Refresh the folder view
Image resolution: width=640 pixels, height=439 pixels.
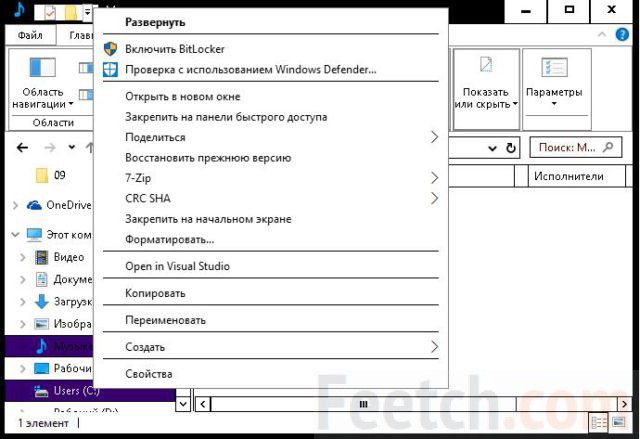[x=511, y=148]
